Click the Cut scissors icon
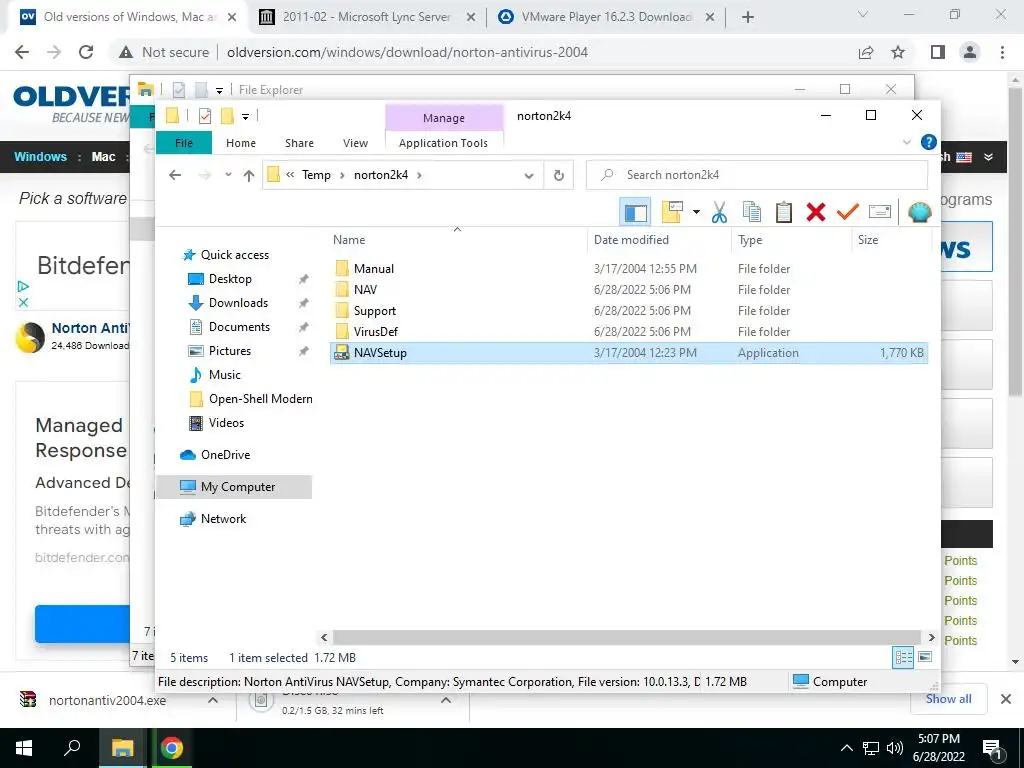1024x768 pixels. 719,212
